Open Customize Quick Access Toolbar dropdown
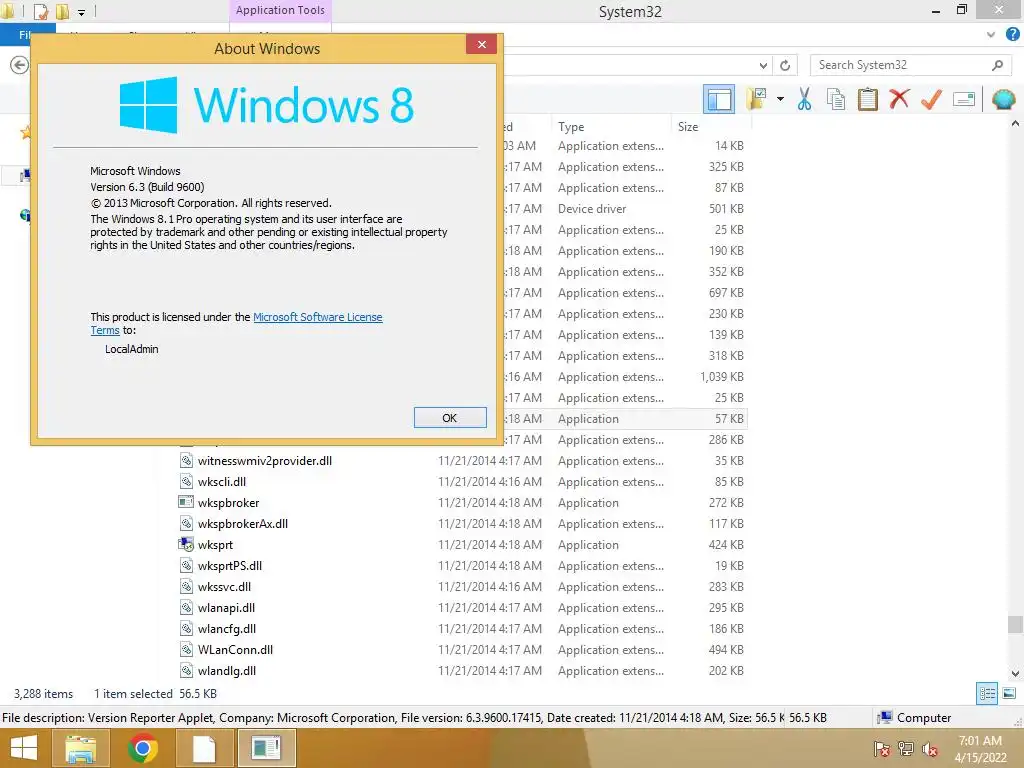Viewport: 1024px width, 768px height. point(82,12)
